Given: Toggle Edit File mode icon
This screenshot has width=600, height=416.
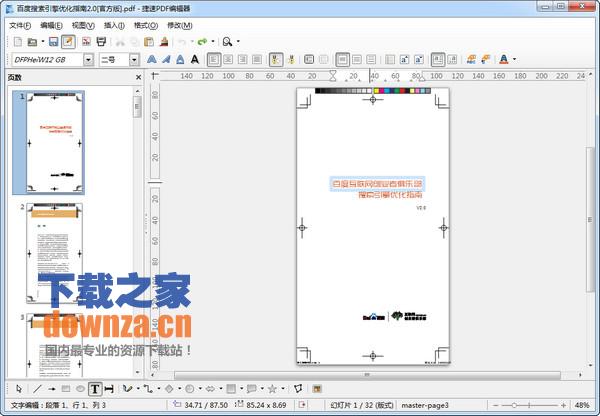Looking at the screenshot, I should point(68,42).
